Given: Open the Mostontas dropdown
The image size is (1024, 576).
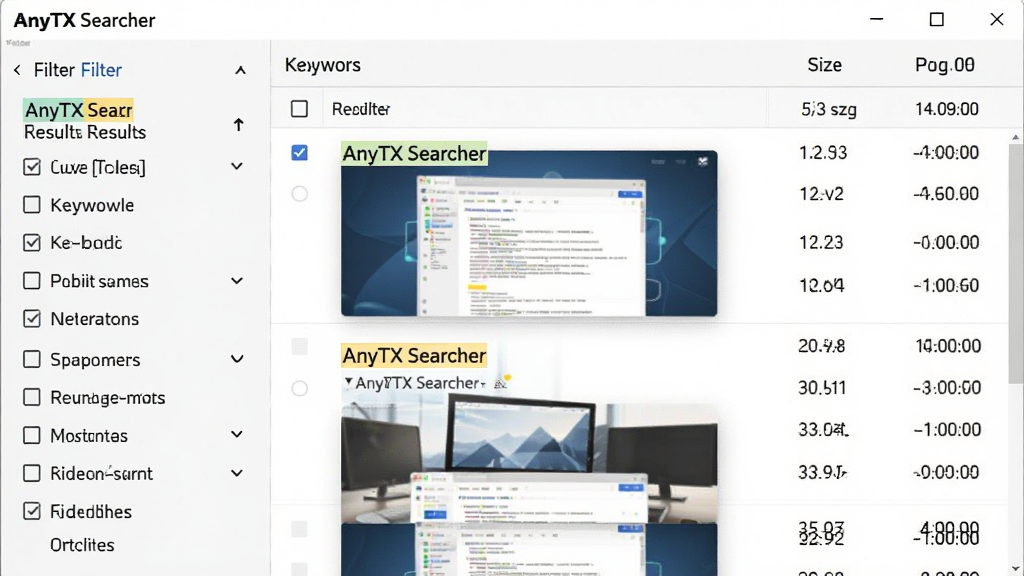Looking at the screenshot, I should [237, 435].
